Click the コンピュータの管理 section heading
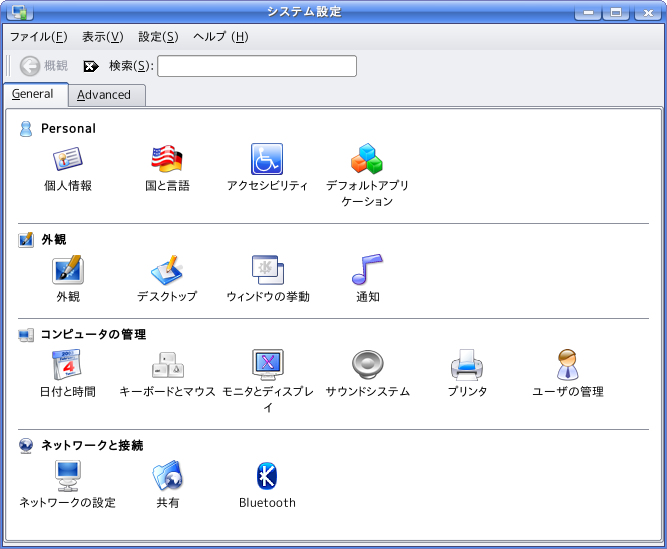 (93, 334)
